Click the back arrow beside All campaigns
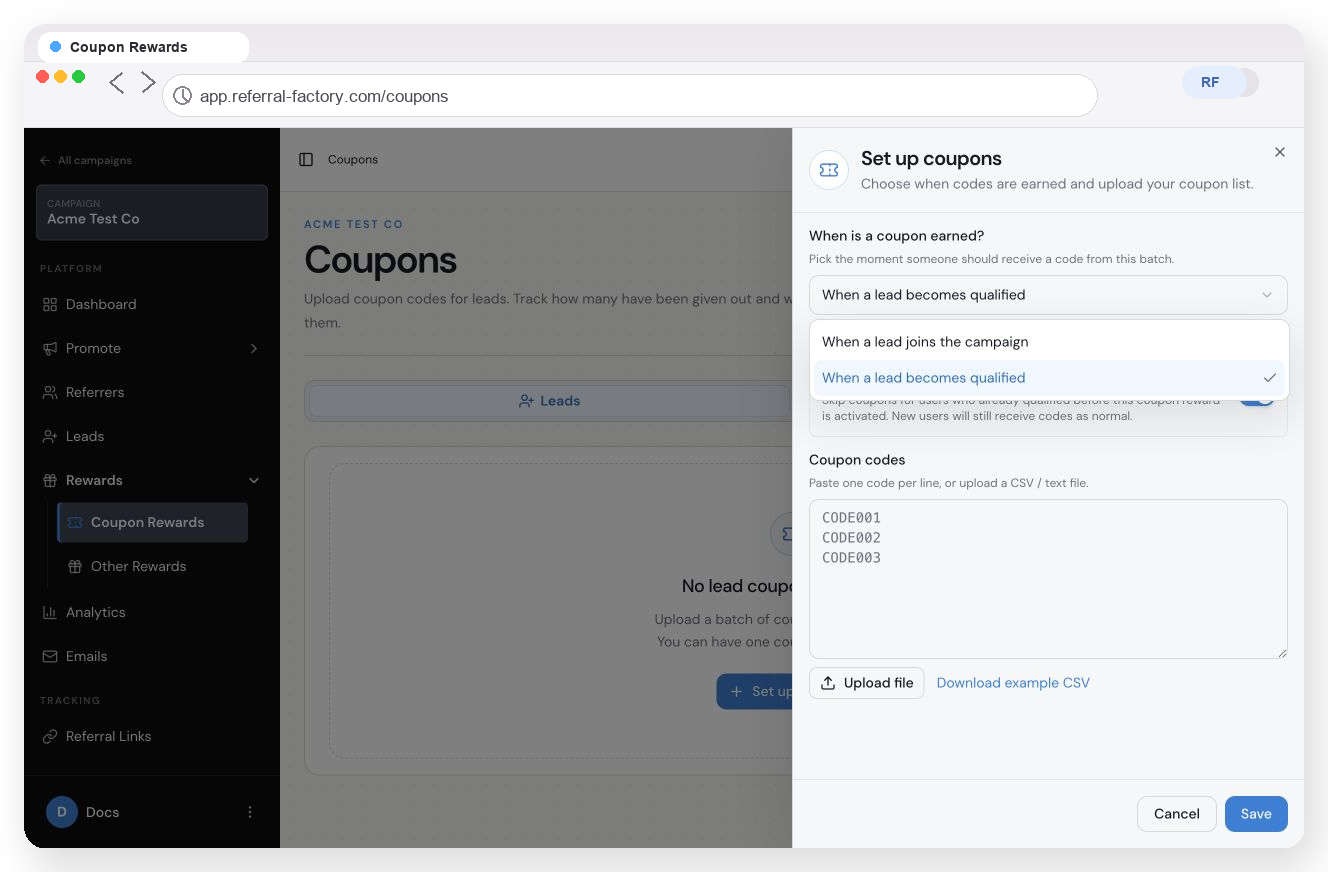Screen dimensions: 1328x872 pos(45,160)
